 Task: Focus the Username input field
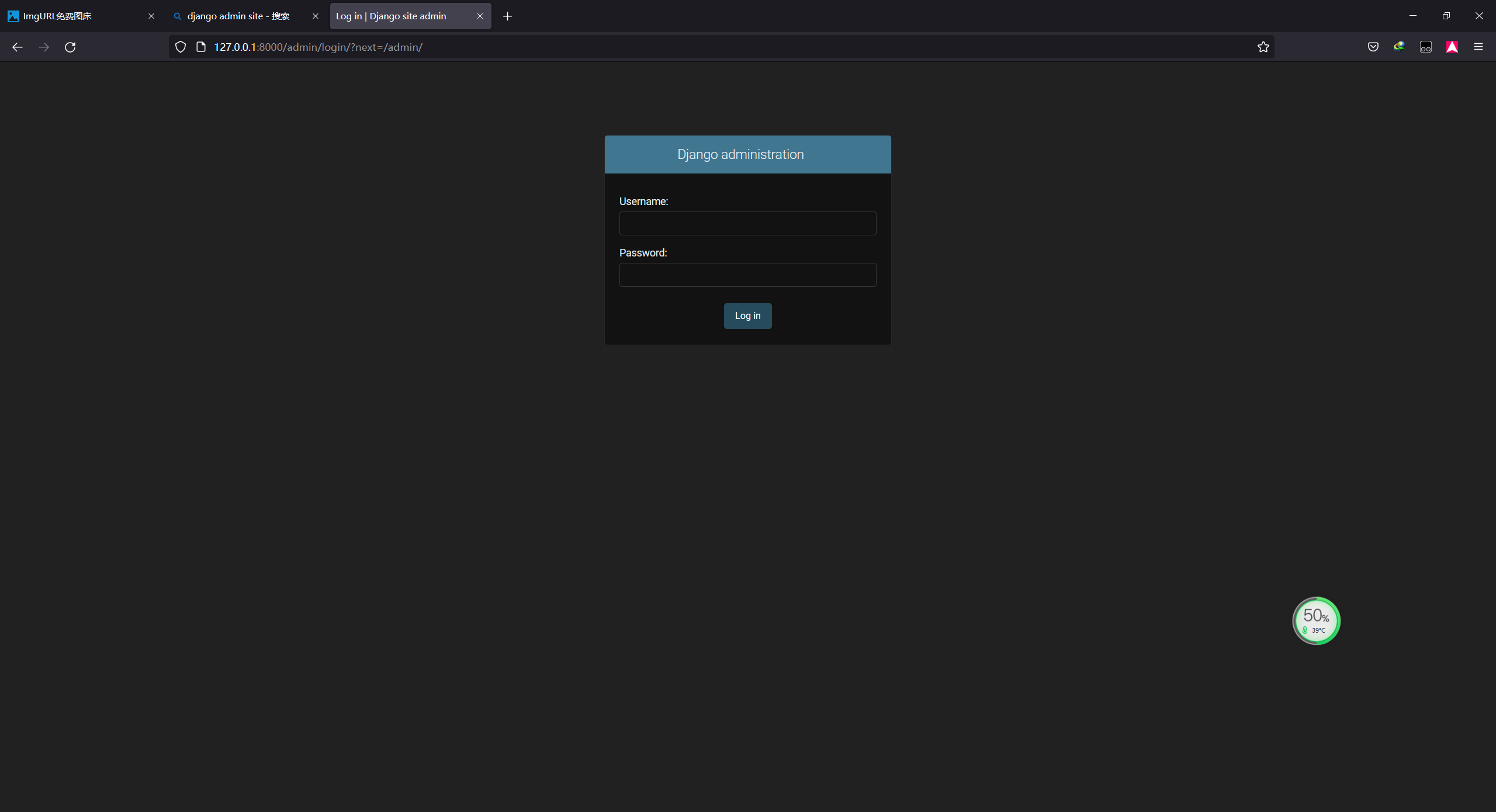pos(747,224)
